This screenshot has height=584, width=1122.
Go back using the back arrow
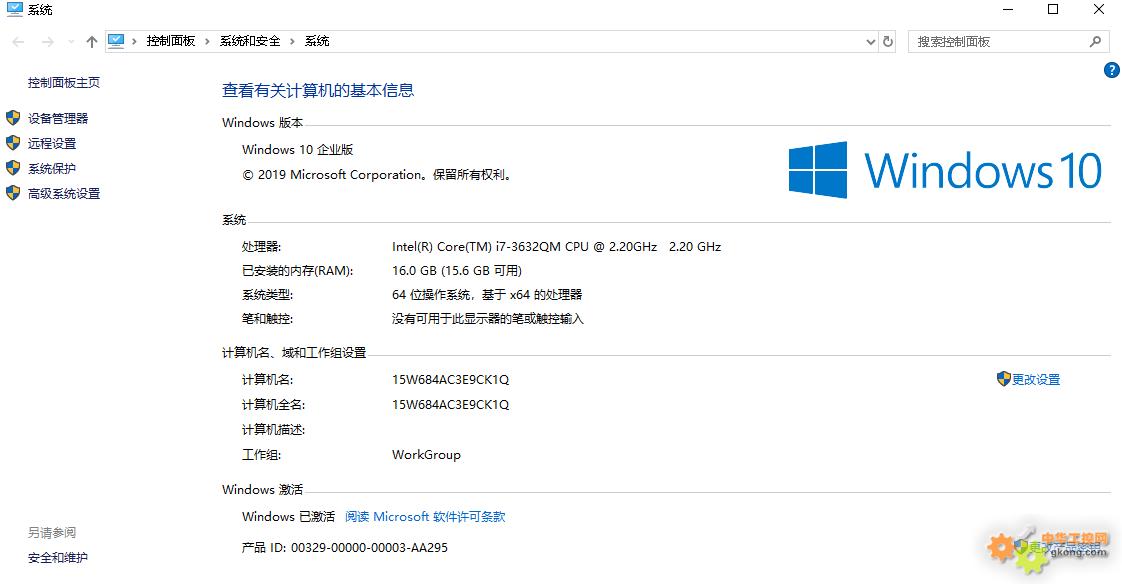[19, 42]
